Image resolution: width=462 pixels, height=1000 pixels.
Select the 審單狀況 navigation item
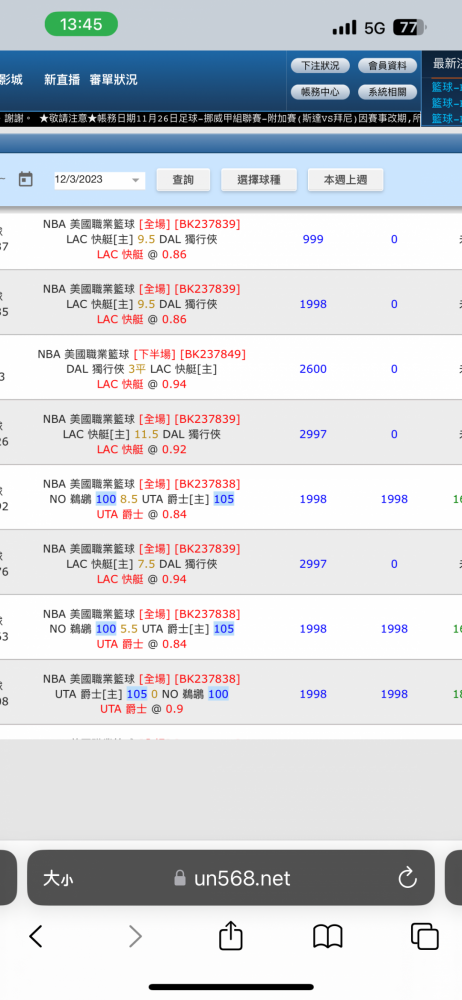click(x=114, y=80)
